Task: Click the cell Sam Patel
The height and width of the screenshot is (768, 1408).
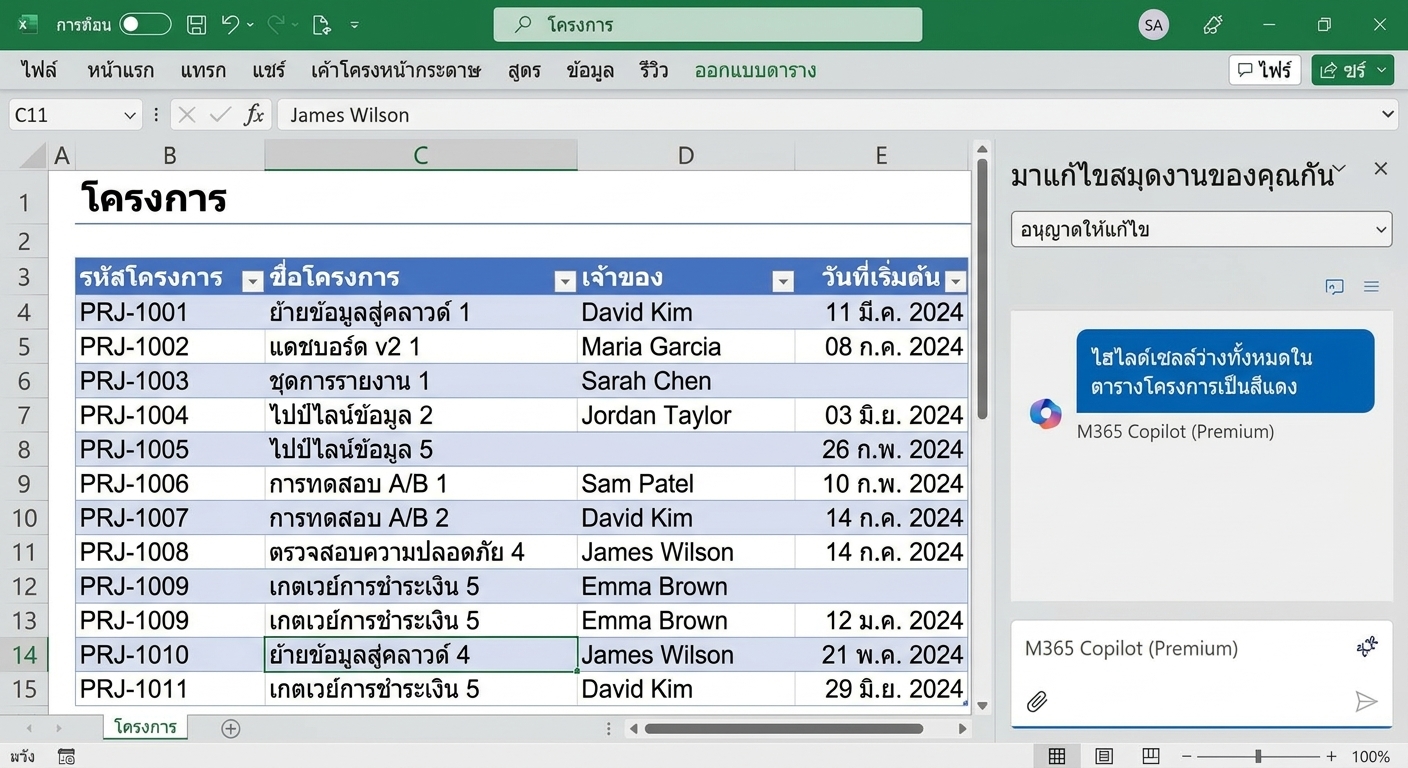Action: point(686,484)
